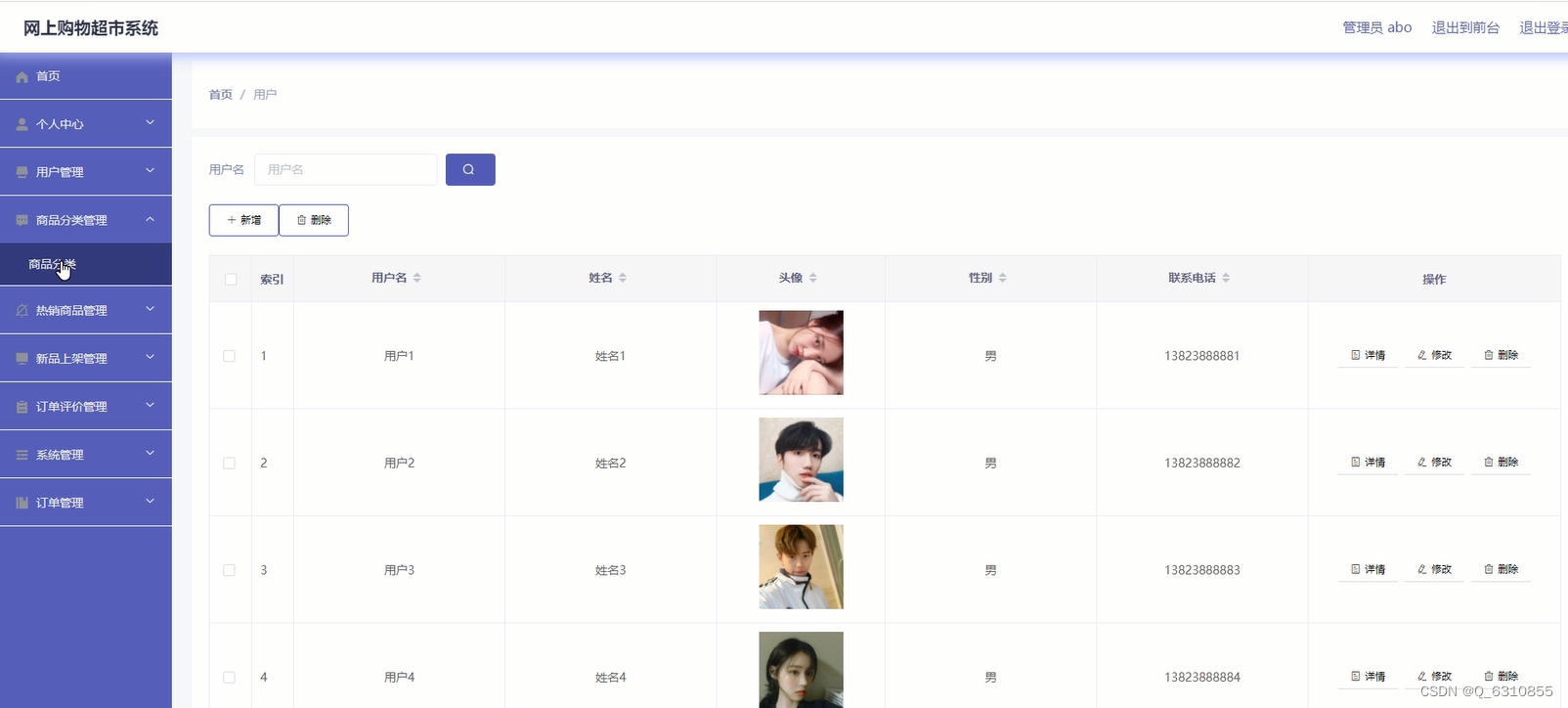Image resolution: width=1568 pixels, height=708 pixels.
Task: Click the list icon for 系统管理
Action: coord(22,455)
